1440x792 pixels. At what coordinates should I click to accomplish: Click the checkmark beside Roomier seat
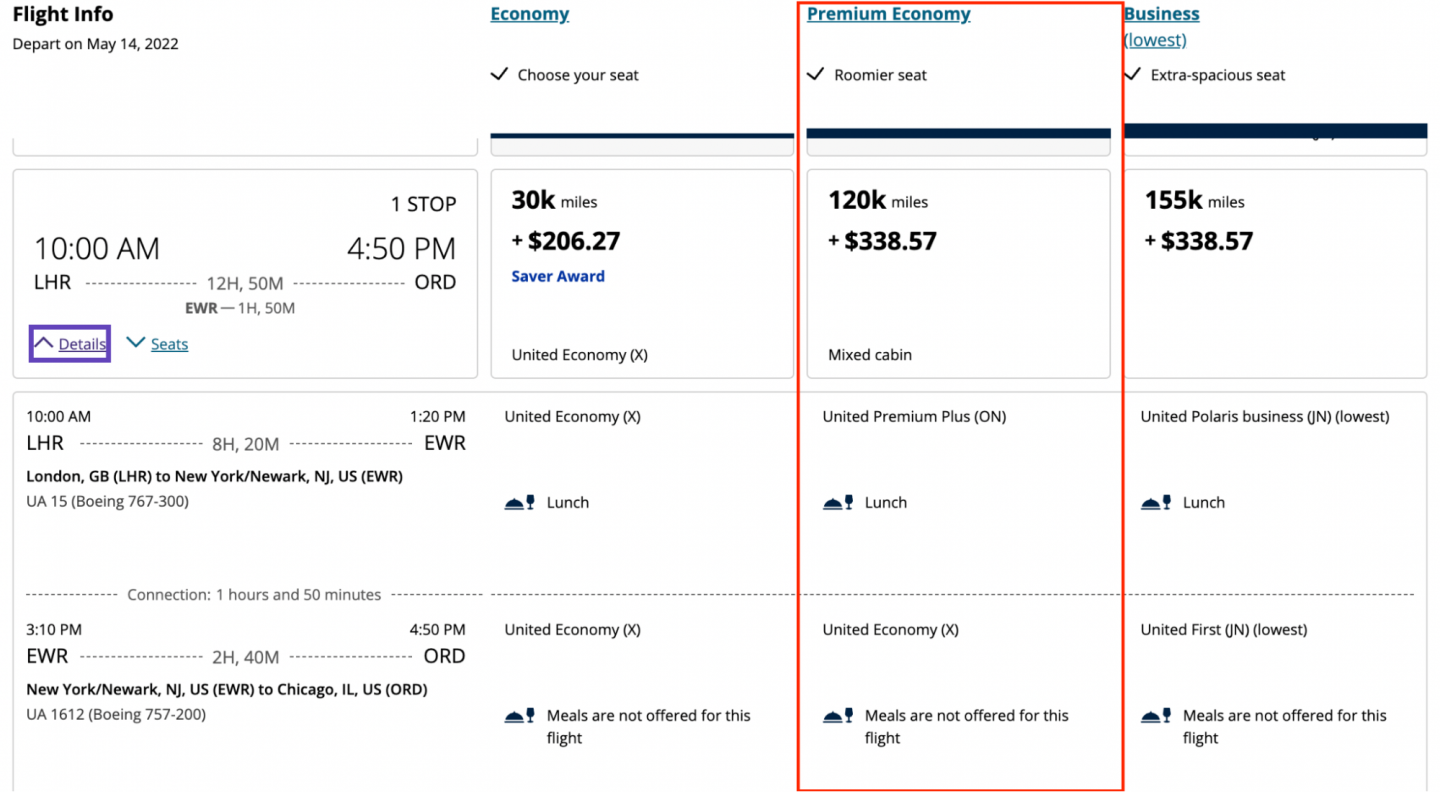(x=816, y=74)
